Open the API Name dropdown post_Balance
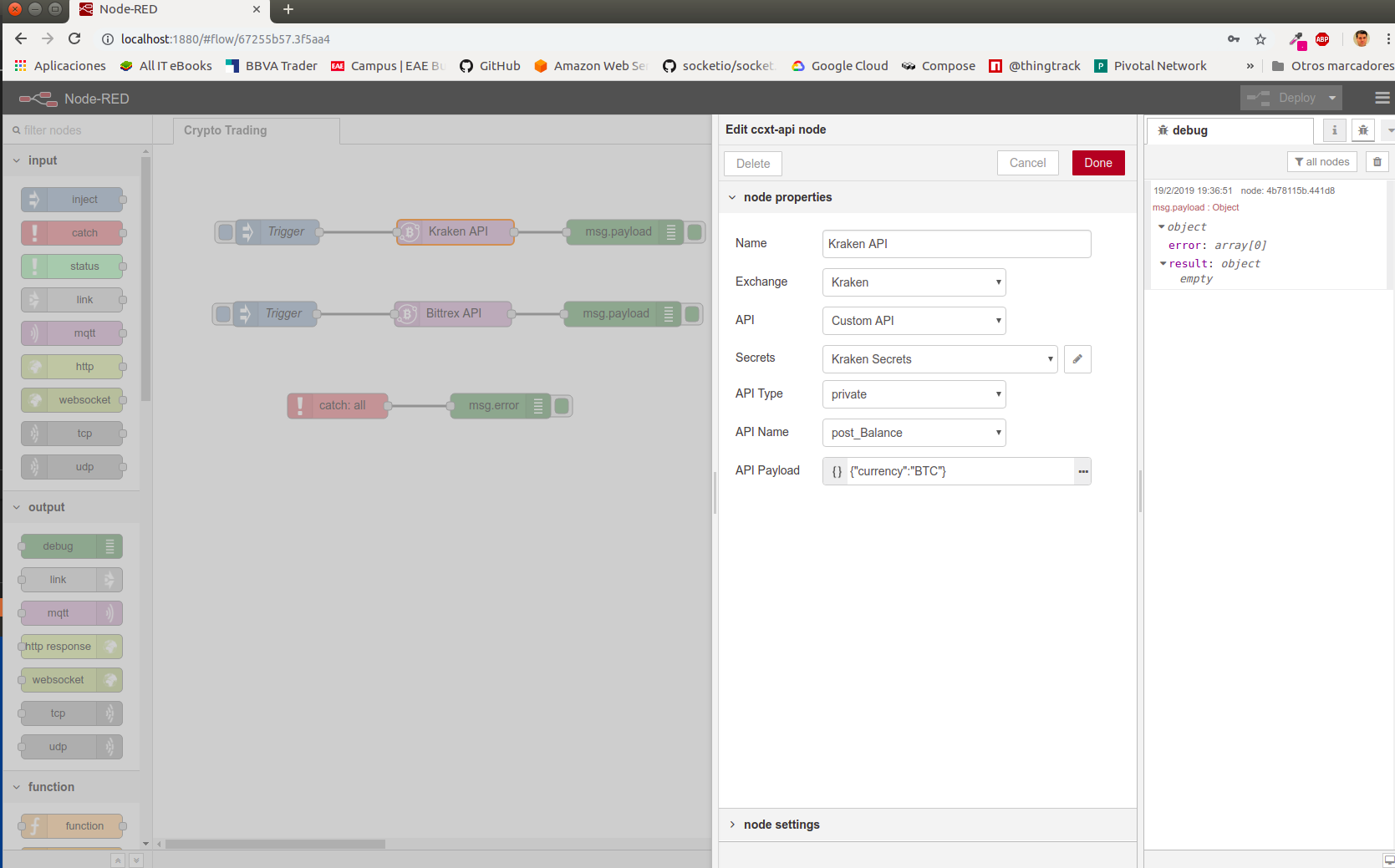The height and width of the screenshot is (868, 1395). [x=914, y=433]
